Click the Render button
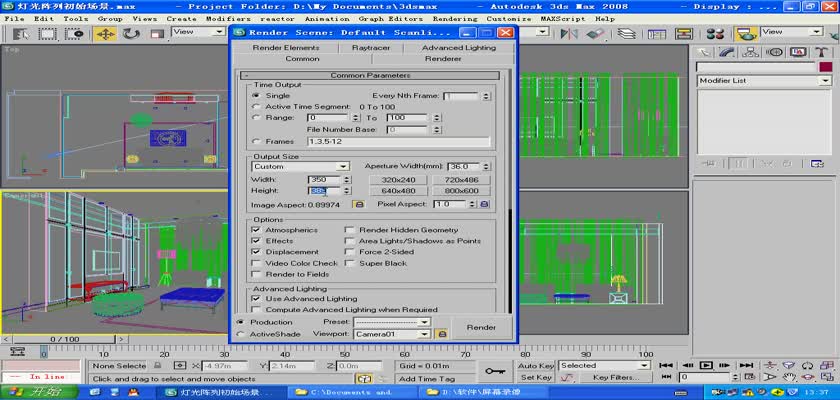Viewport: 840px width, 400px height. [x=481, y=327]
